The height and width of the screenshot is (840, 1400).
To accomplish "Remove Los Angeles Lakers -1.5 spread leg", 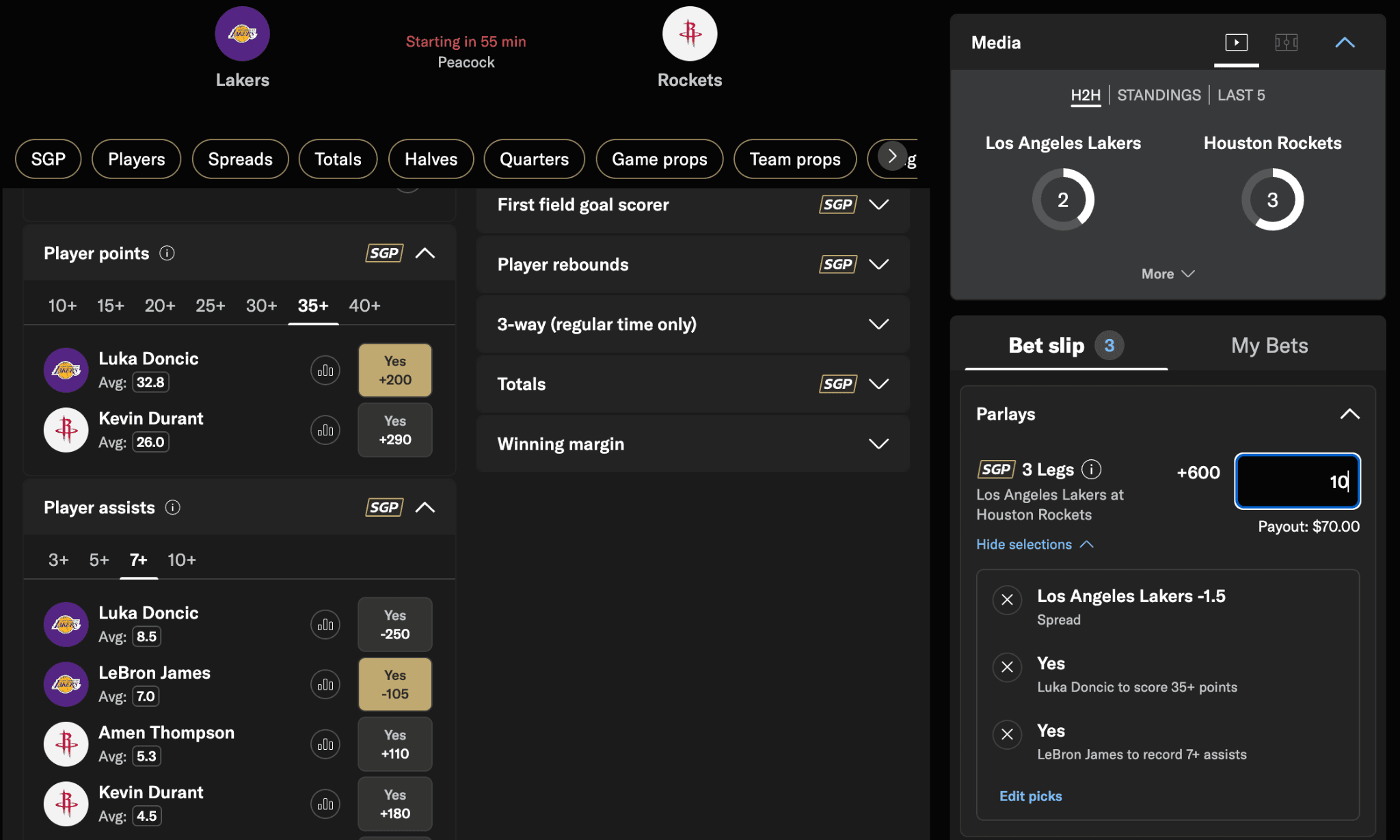I will (x=1007, y=600).
